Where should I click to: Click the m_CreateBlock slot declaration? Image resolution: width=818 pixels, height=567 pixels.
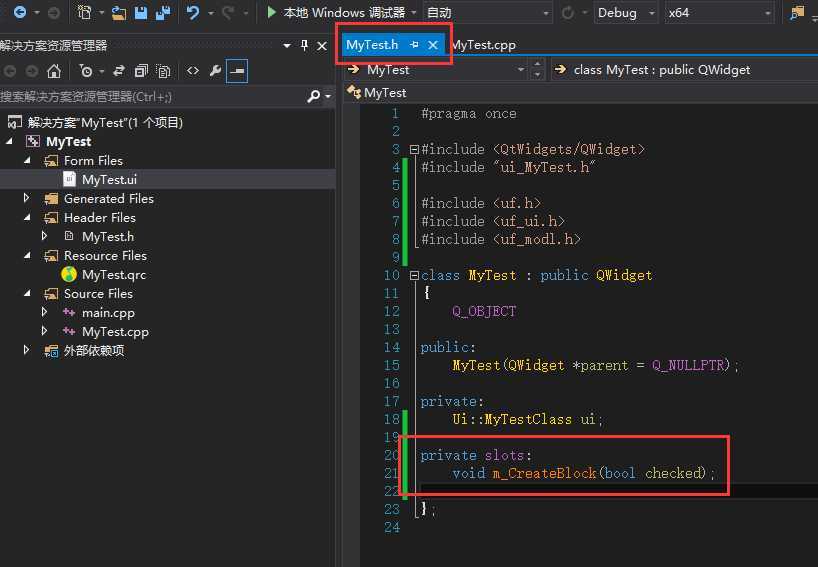pos(583,473)
